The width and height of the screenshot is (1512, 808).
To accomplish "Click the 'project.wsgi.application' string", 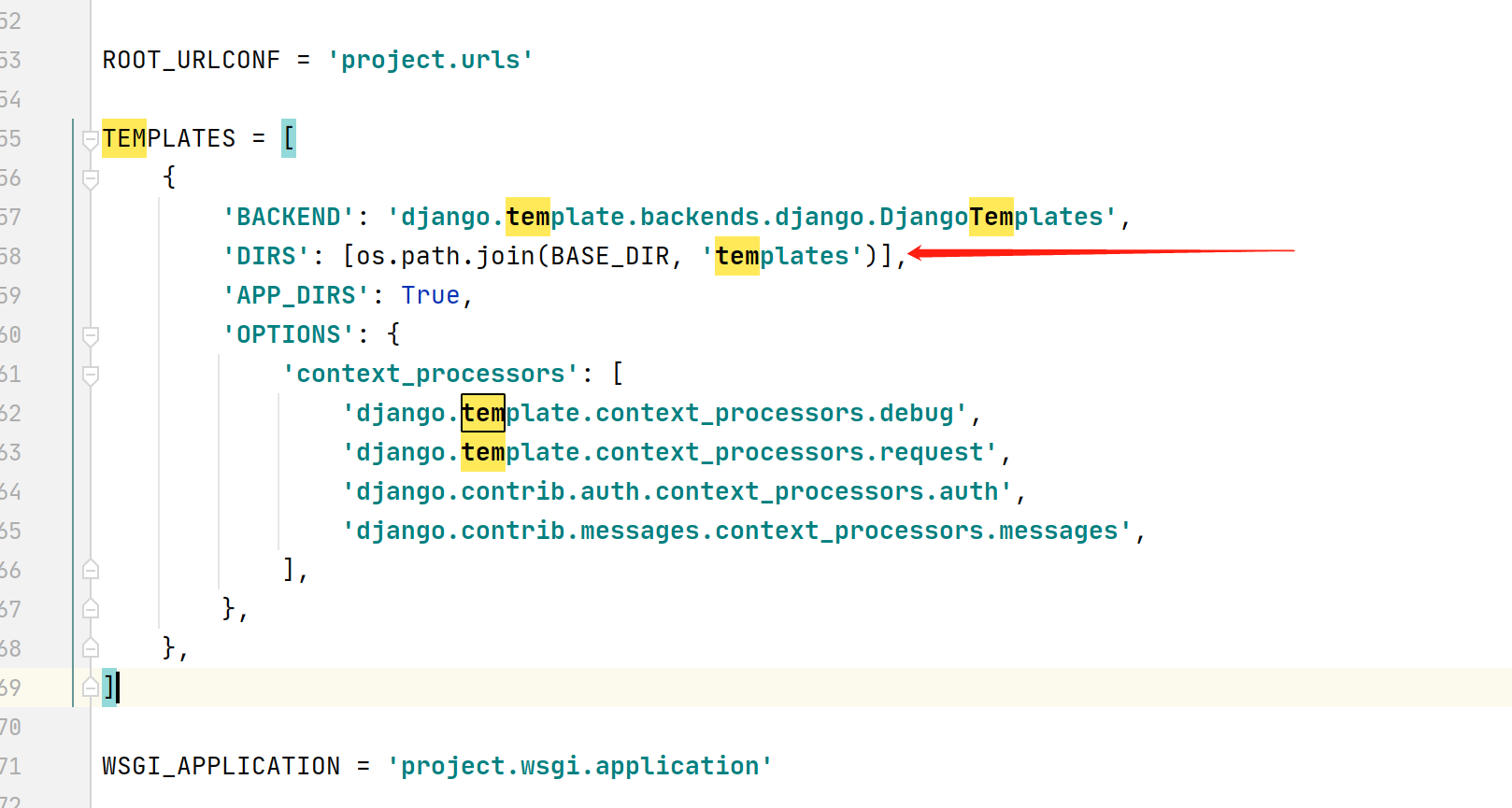I will coord(580,766).
